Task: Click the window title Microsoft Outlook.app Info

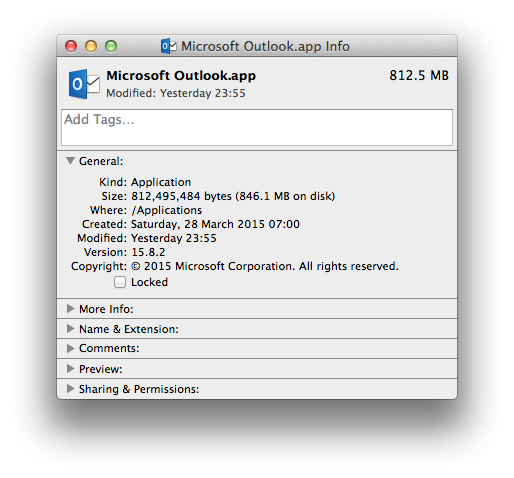Action: pyautogui.click(x=265, y=46)
